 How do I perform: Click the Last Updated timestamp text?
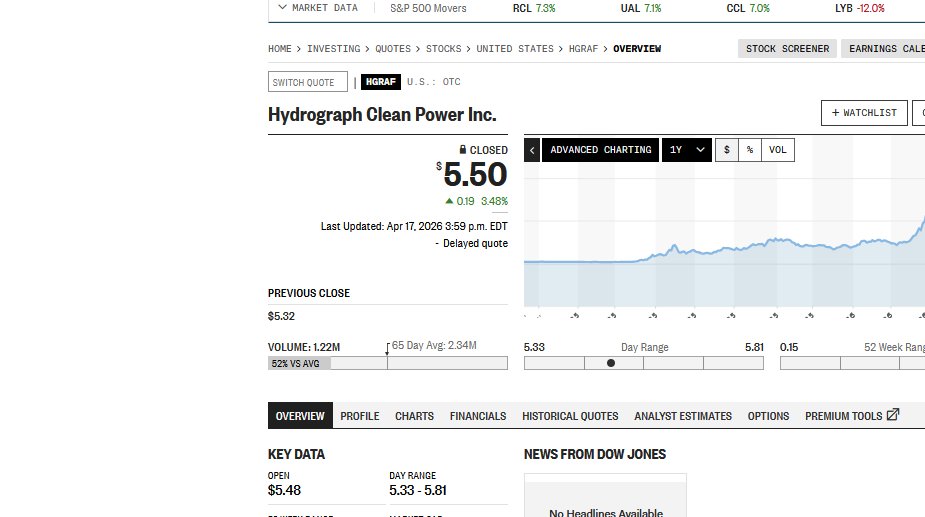[414, 226]
